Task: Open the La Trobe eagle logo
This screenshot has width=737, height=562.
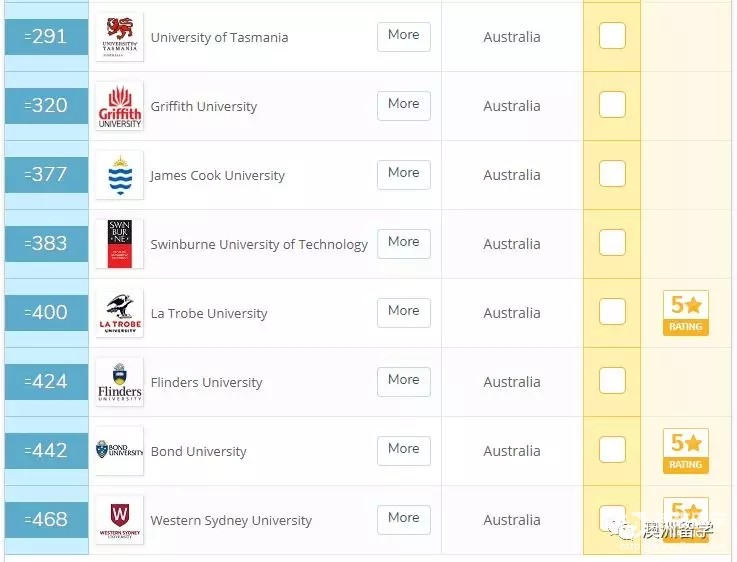Action: [x=119, y=313]
